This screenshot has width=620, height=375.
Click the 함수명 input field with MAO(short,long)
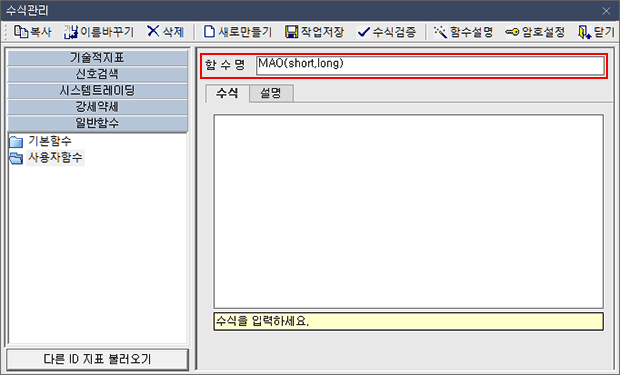430,66
